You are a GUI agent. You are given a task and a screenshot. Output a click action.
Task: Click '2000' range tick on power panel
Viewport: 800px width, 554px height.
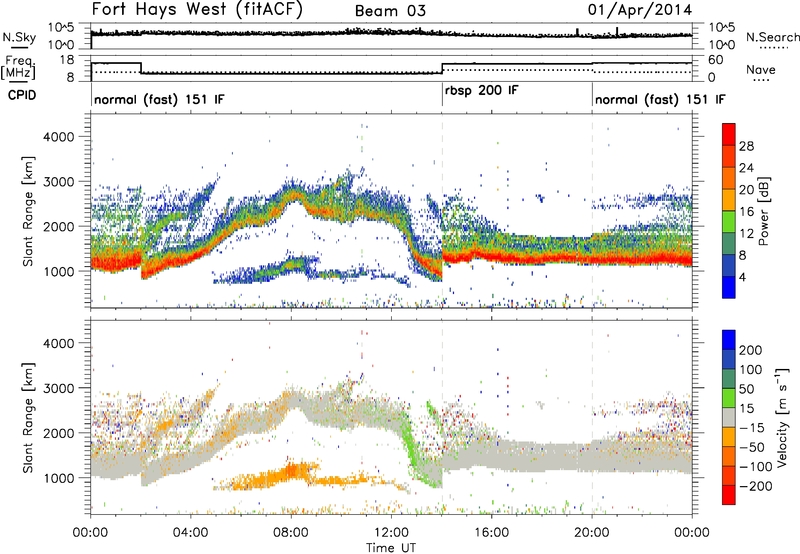58,226
